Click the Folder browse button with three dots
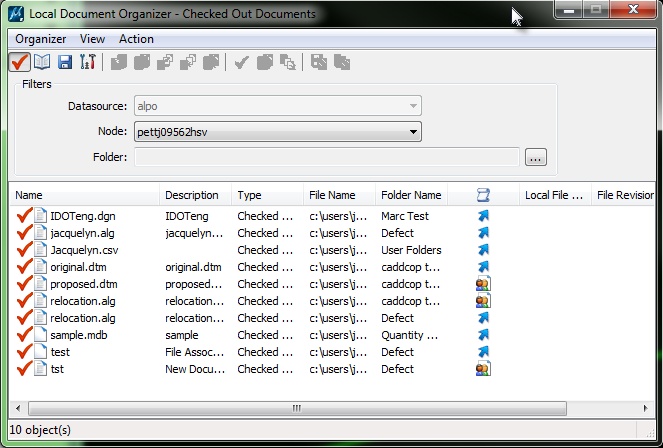This screenshot has height=448, width=663. 536,157
